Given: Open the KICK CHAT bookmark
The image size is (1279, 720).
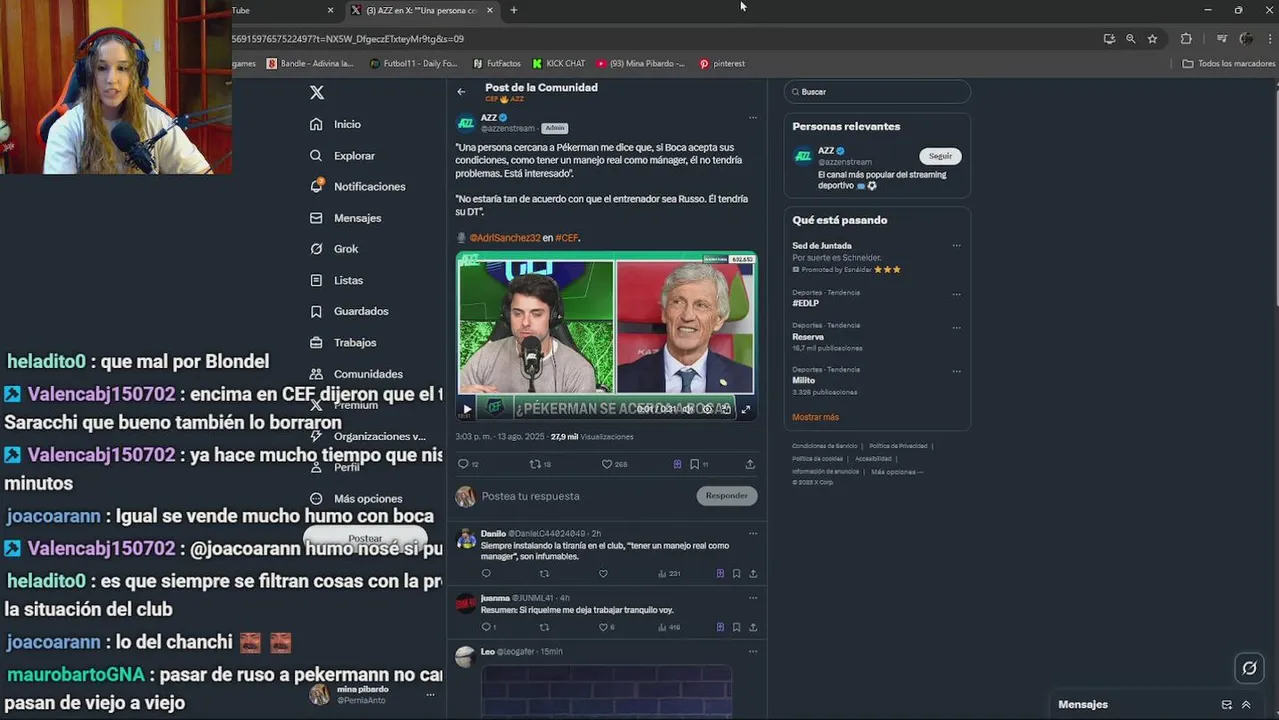Looking at the screenshot, I should [558, 63].
